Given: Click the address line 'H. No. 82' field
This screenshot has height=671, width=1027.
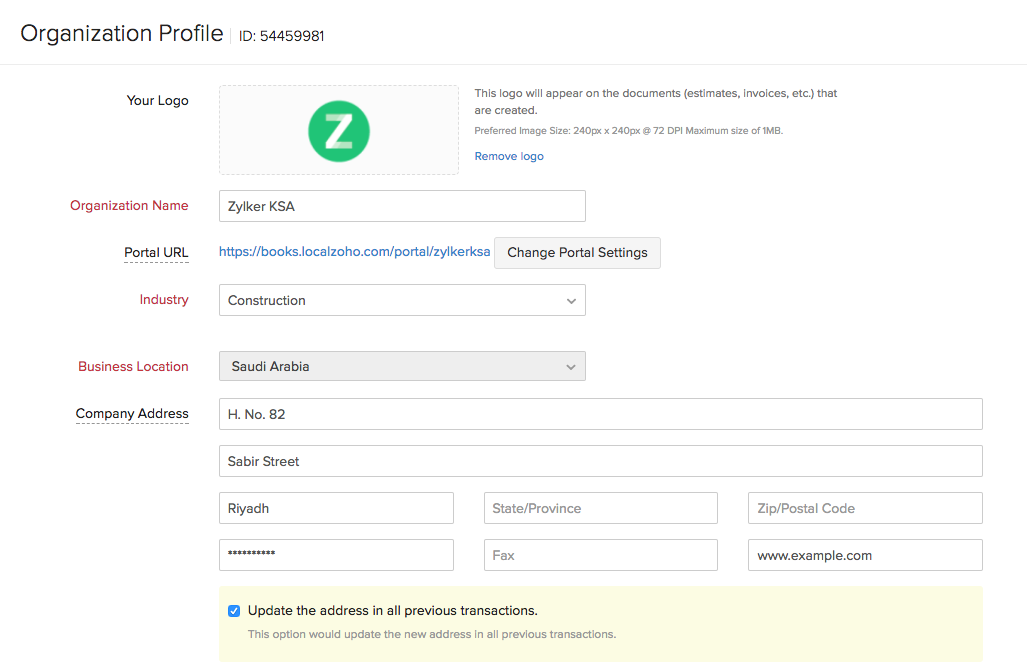Looking at the screenshot, I should (x=600, y=414).
